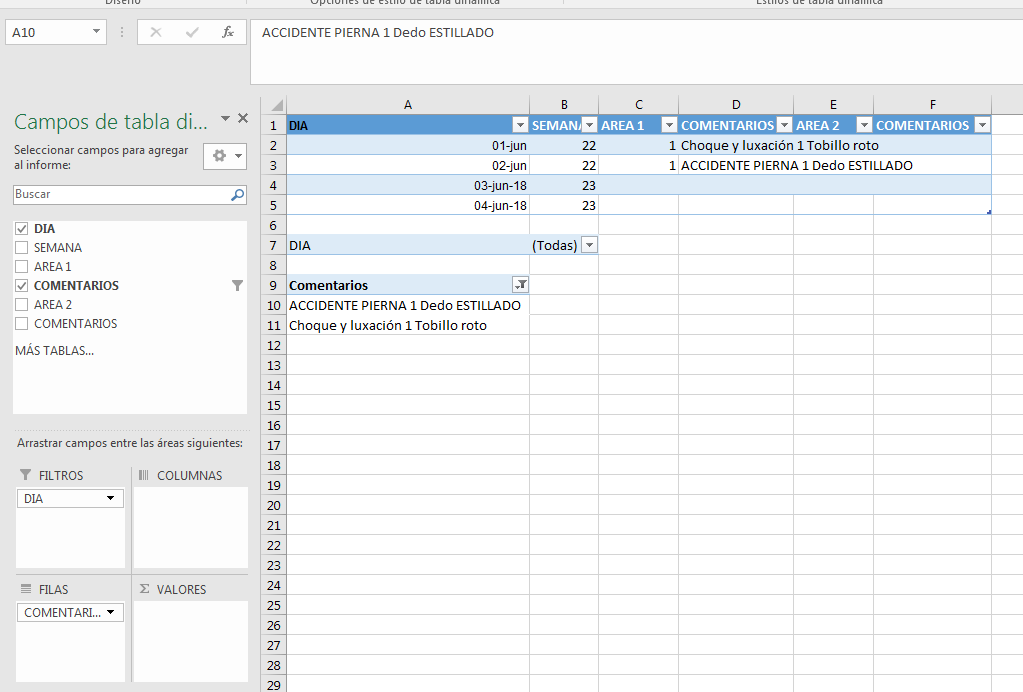The width and height of the screenshot is (1023, 692).
Task: Expand the DIA field menu in FILTROS area
Action: click(x=110, y=498)
